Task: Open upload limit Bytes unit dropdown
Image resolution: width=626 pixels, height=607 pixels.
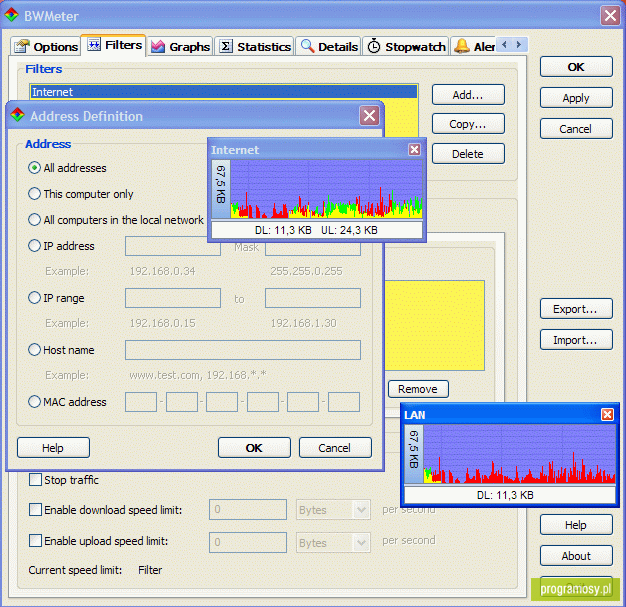Action: coord(361,542)
